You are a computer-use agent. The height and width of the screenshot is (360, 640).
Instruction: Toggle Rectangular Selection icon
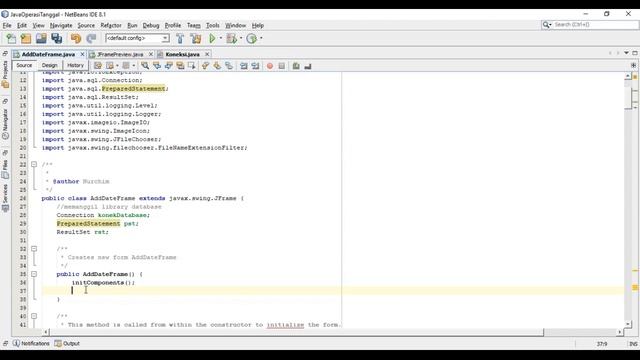click(x=191, y=65)
